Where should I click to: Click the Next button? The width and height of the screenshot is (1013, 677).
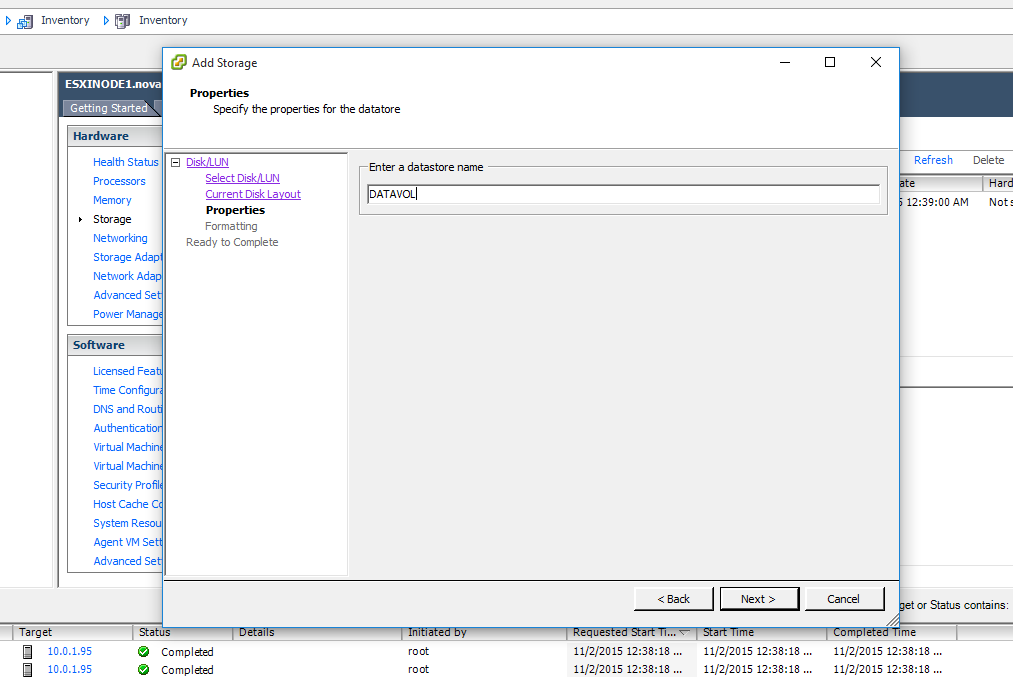(759, 599)
